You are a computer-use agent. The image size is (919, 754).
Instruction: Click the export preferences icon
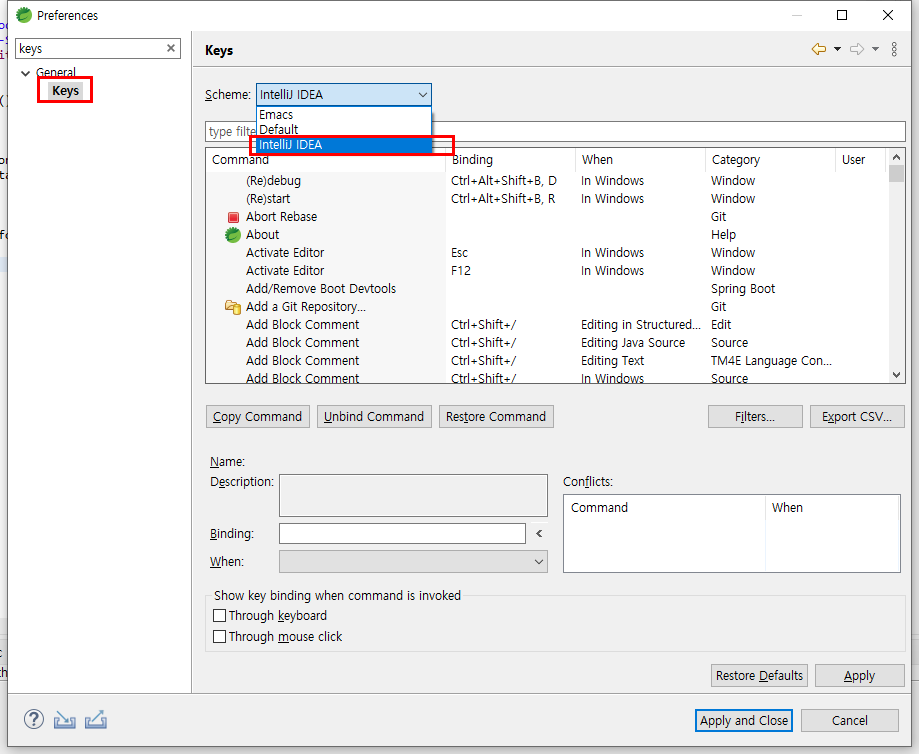click(x=96, y=719)
